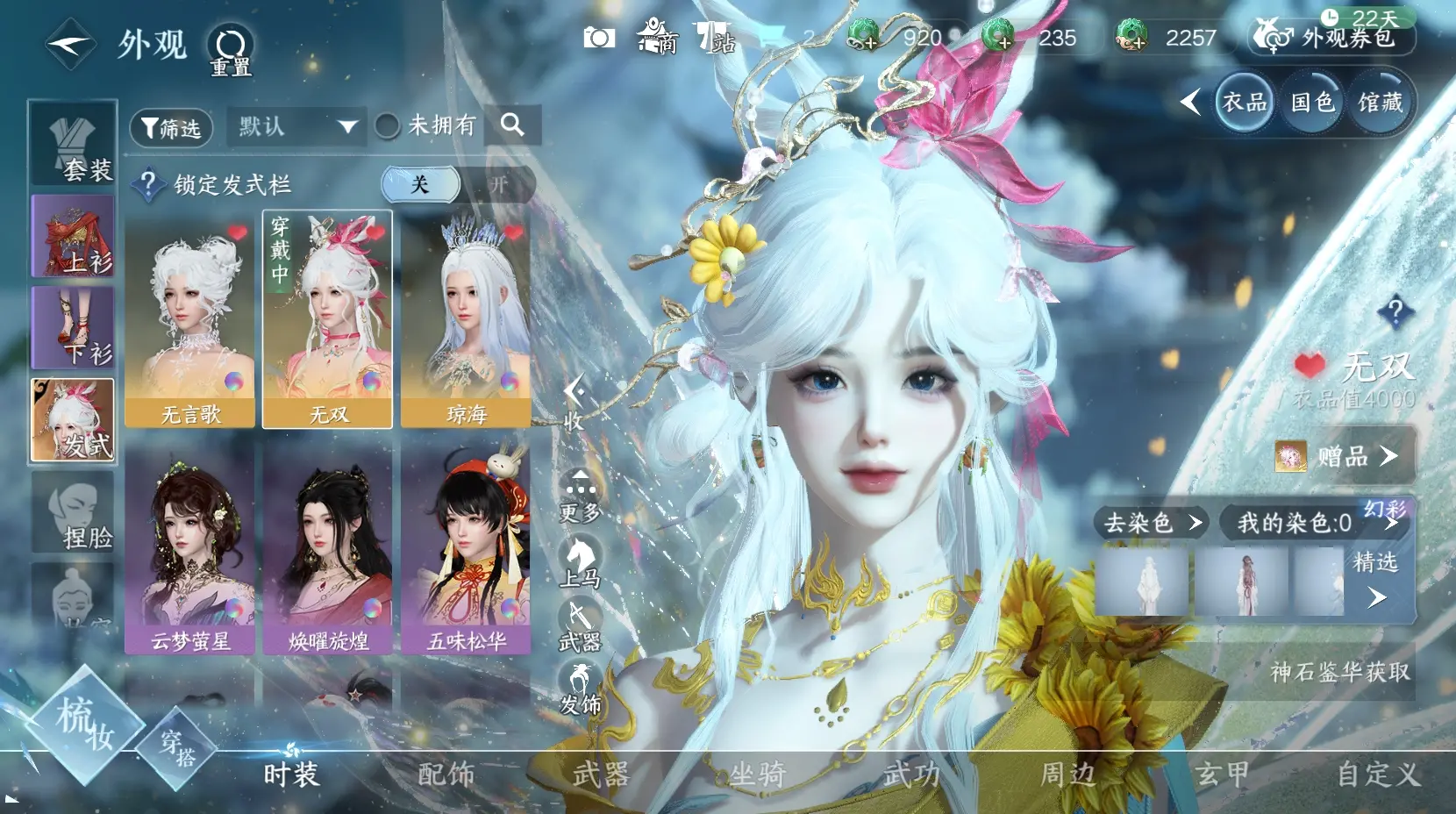The height and width of the screenshot is (814, 1456).
Task: Go back with the arrow icon
Action: pyautogui.click(x=70, y=43)
